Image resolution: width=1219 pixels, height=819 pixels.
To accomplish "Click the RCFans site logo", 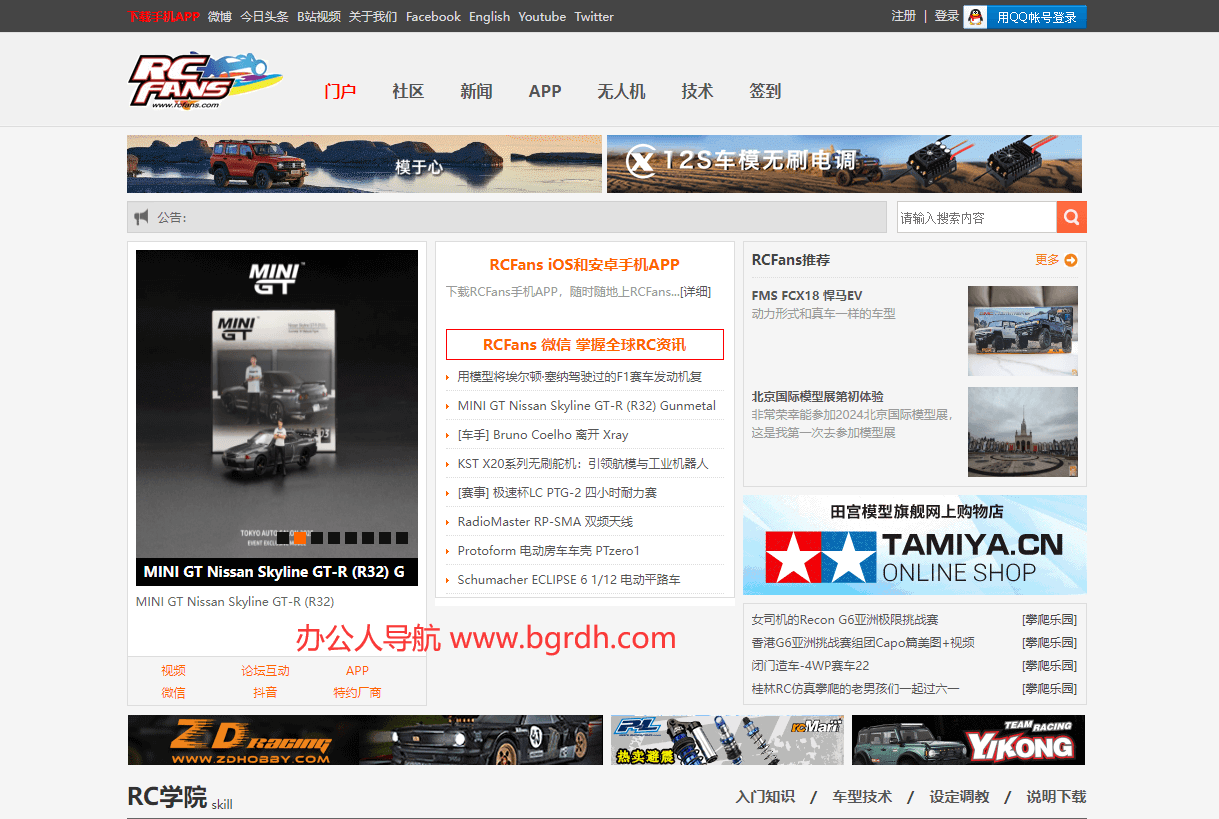I will pyautogui.click(x=203, y=80).
